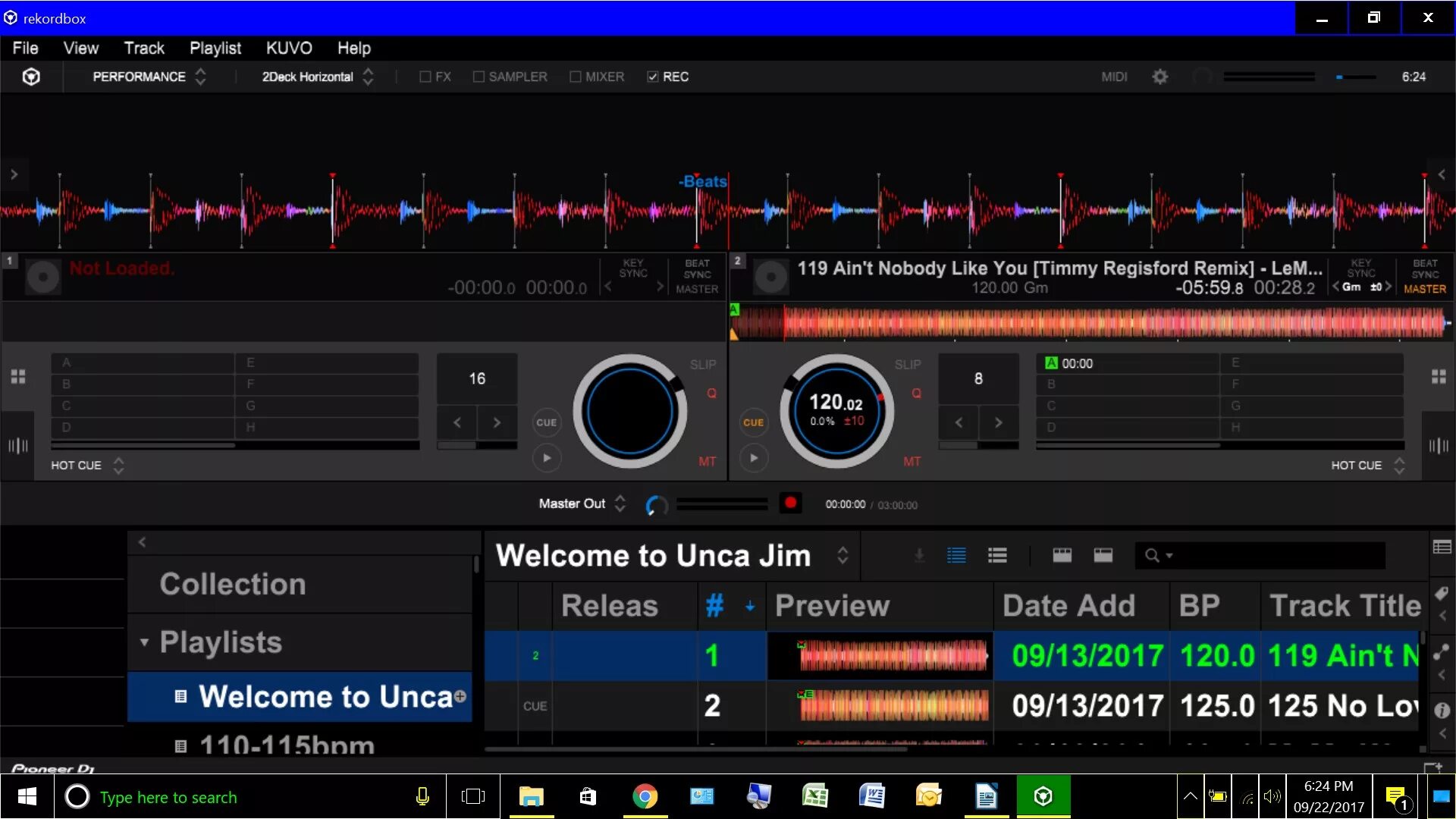Toggle SLIP on deck 1
Screen dimensions: 1456x819
(703, 365)
